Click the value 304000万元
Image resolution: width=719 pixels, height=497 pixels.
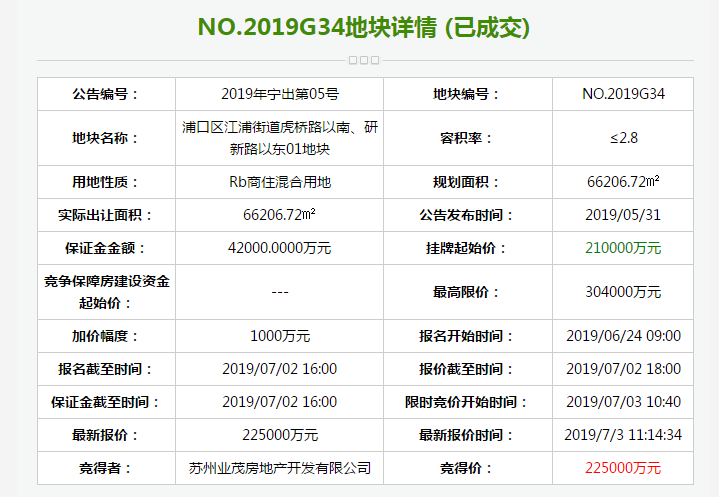click(623, 292)
